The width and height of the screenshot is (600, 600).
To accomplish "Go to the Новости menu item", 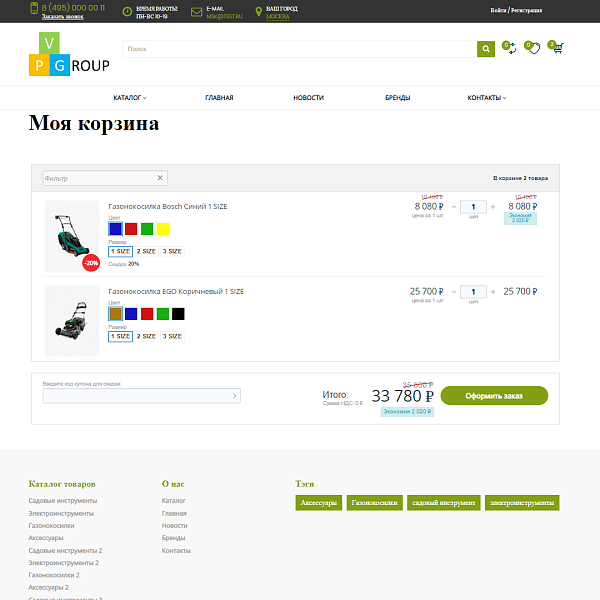I will click(308, 98).
